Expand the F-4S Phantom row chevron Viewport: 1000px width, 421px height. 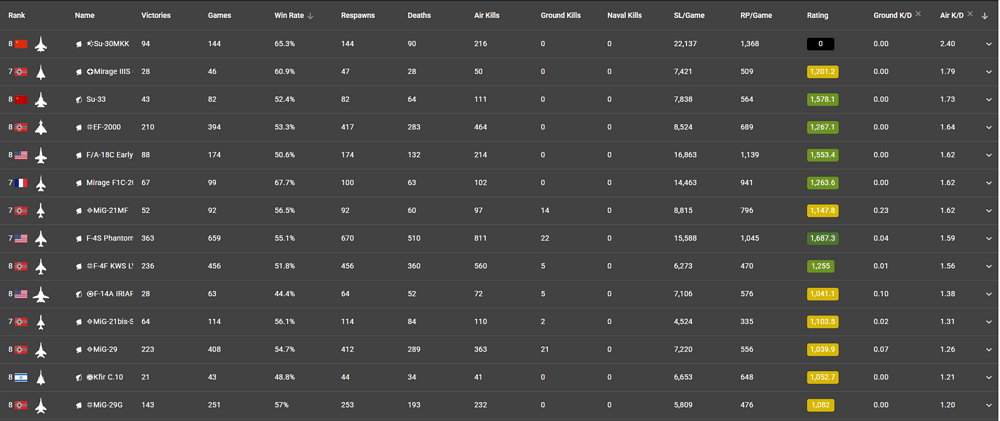pyautogui.click(x=988, y=239)
